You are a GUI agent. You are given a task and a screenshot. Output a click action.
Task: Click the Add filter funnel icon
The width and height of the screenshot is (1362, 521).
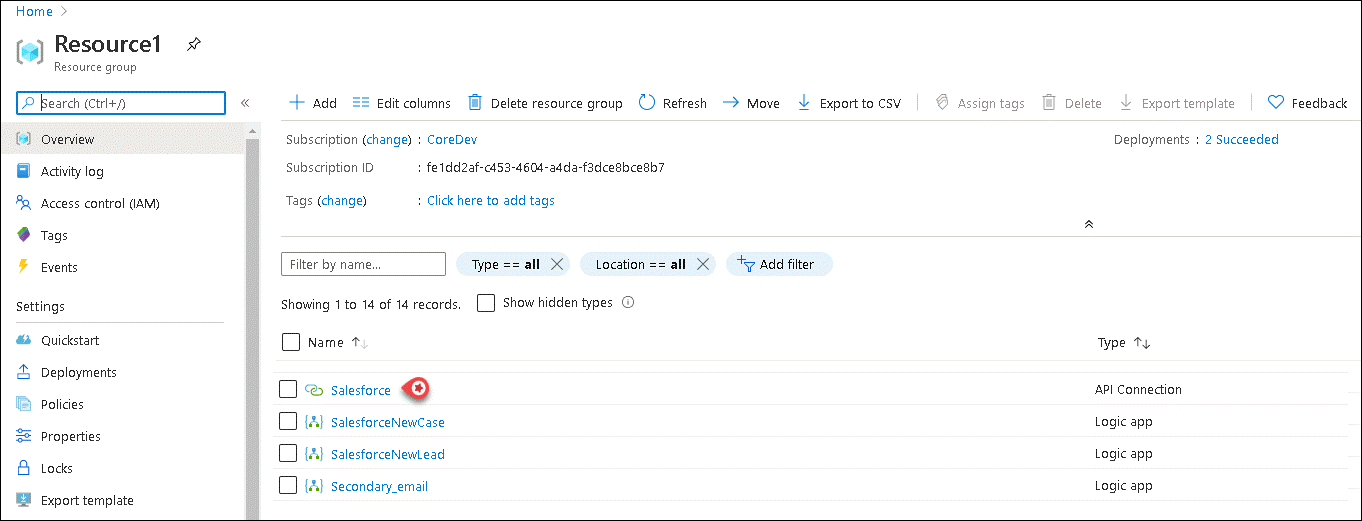[x=745, y=264]
